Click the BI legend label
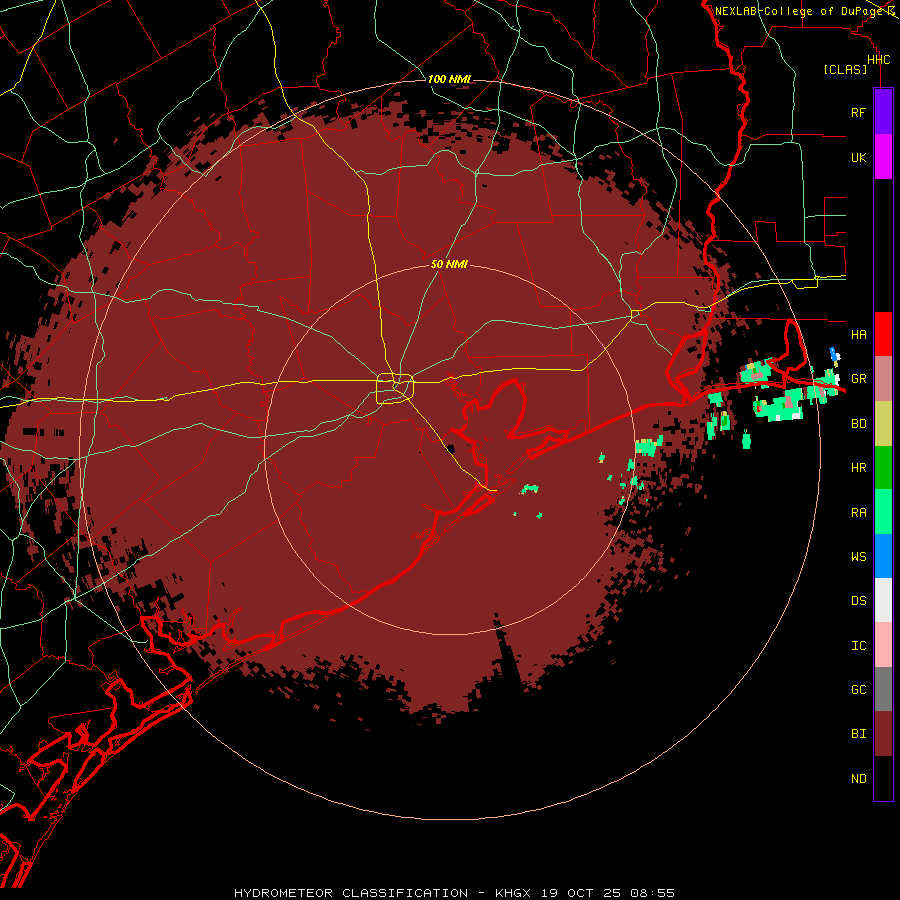Screen dimensions: 900x900 click(x=858, y=734)
